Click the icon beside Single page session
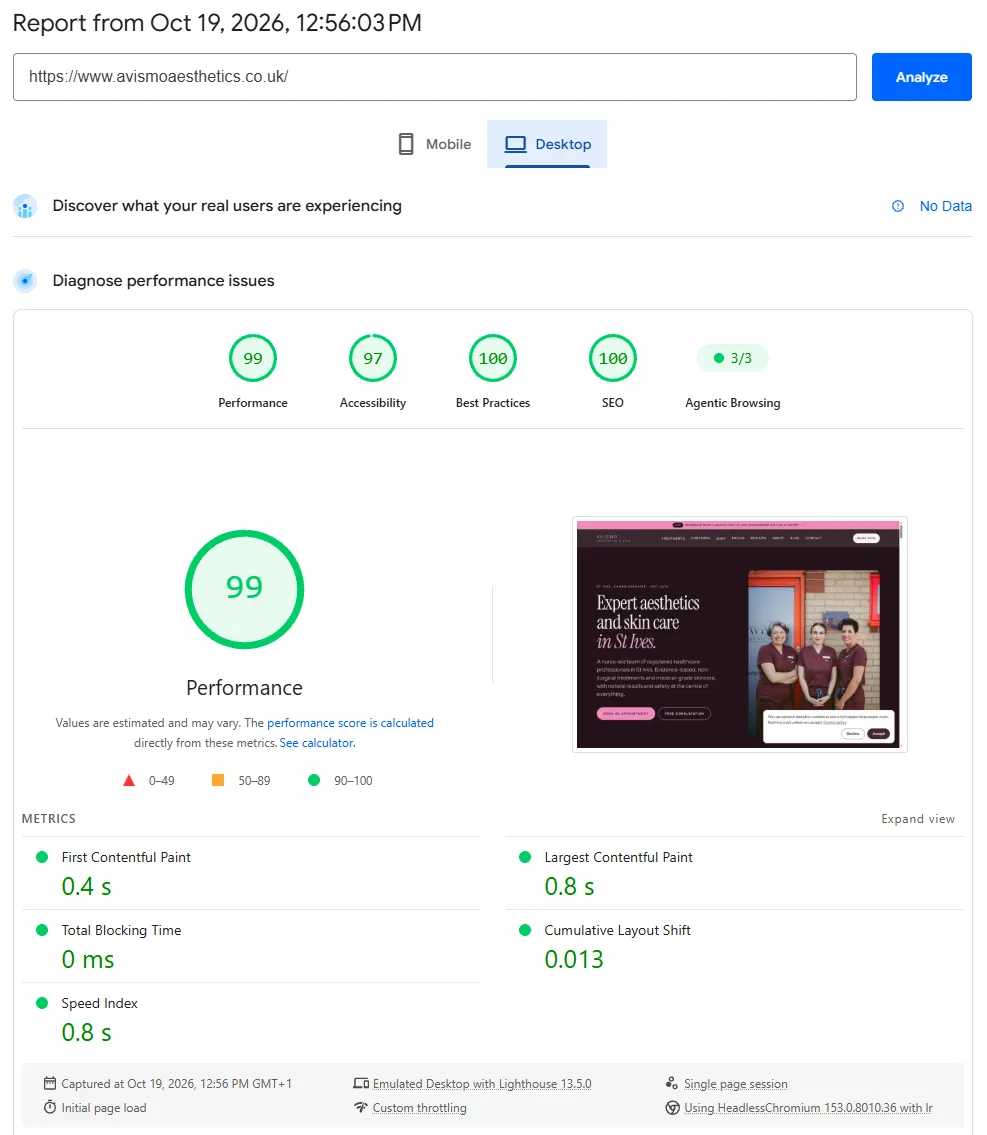 click(x=672, y=1083)
